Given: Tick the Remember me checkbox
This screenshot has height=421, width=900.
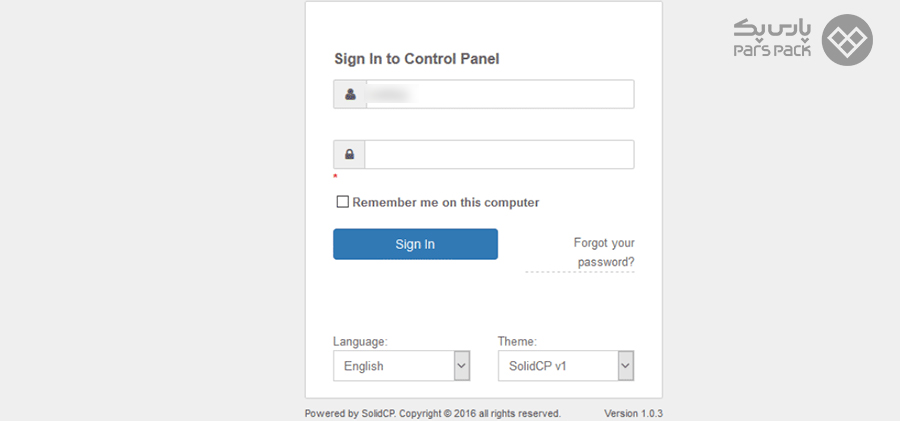Looking at the screenshot, I should click(x=343, y=202).
